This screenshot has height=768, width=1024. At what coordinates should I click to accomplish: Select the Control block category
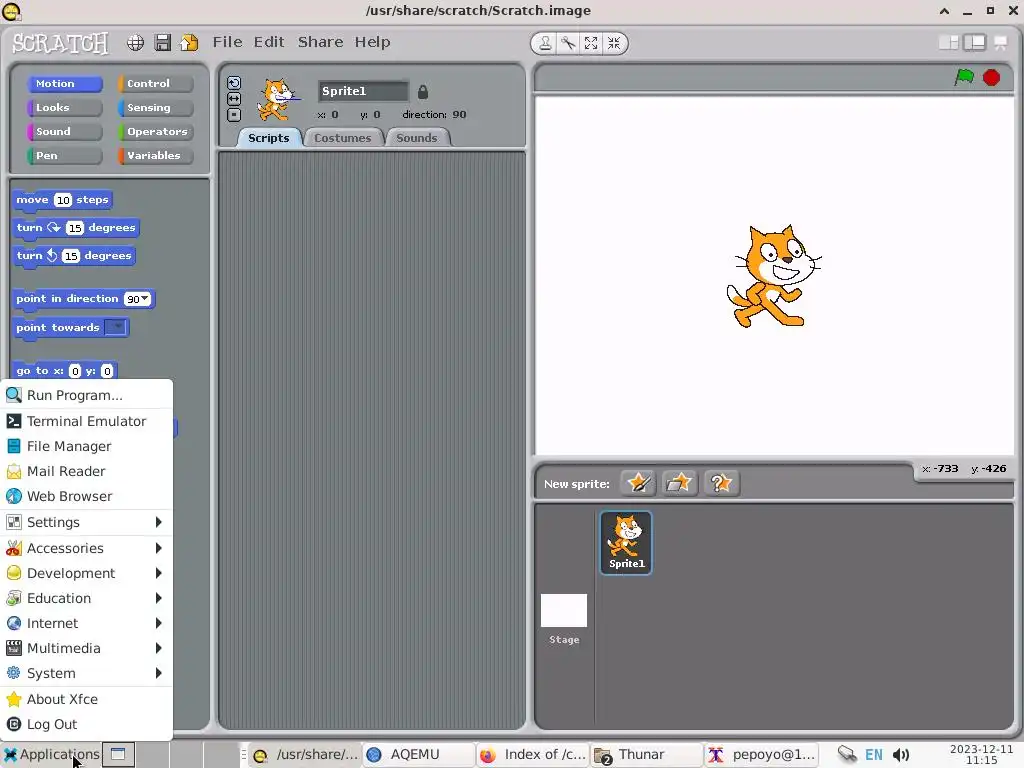[155, 84]
